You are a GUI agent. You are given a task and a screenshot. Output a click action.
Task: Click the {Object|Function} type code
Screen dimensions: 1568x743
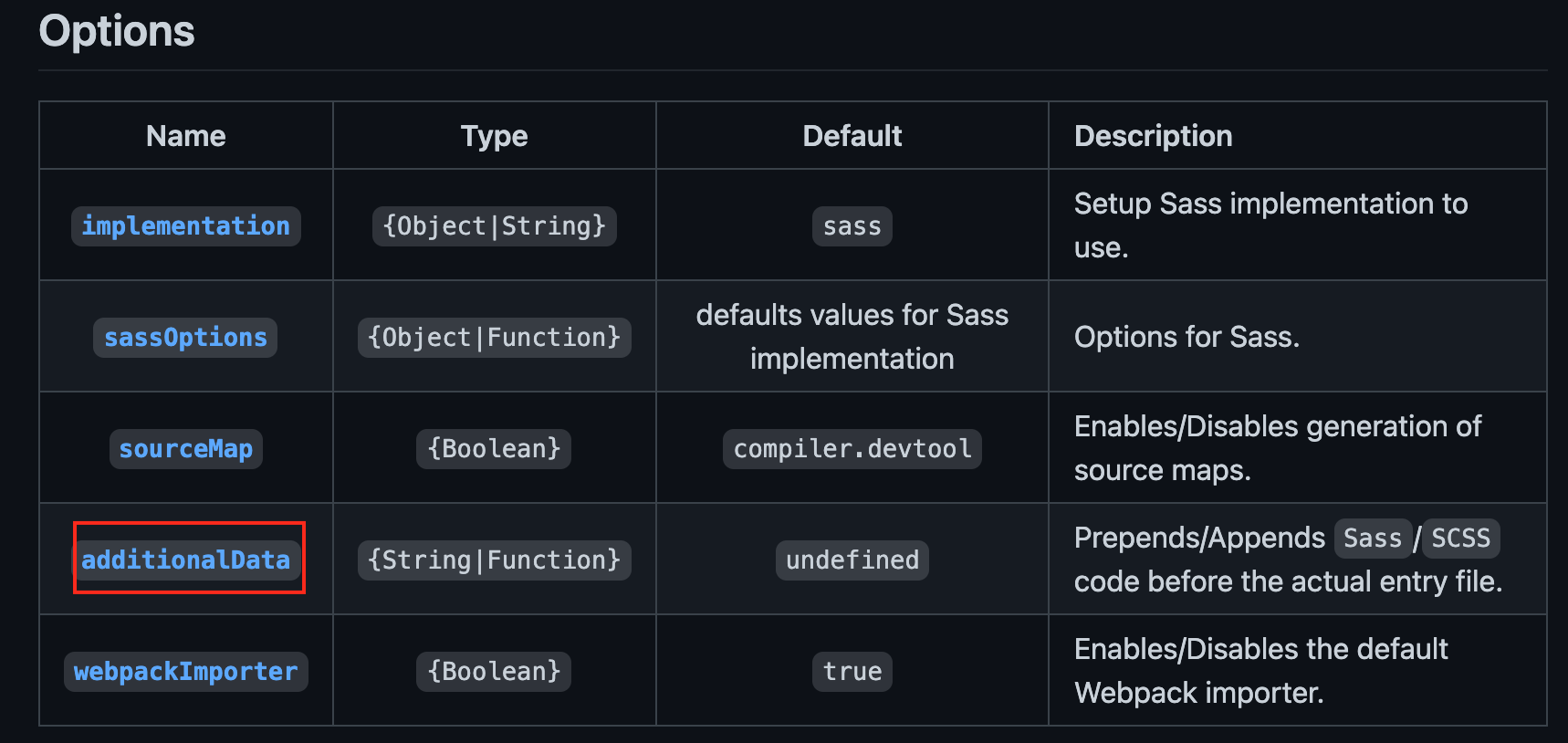point(494,338)
